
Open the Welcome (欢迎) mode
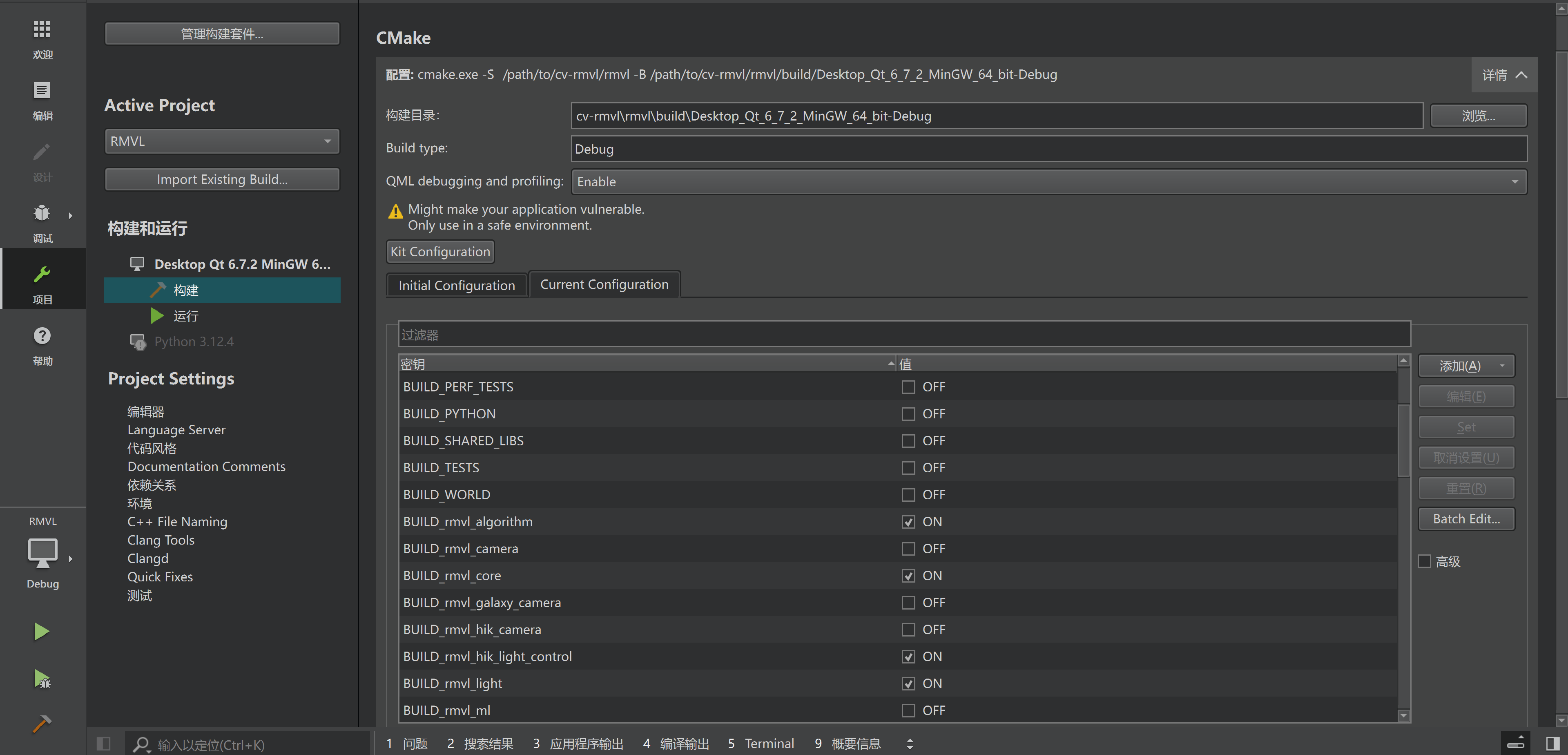click(42, 39)
